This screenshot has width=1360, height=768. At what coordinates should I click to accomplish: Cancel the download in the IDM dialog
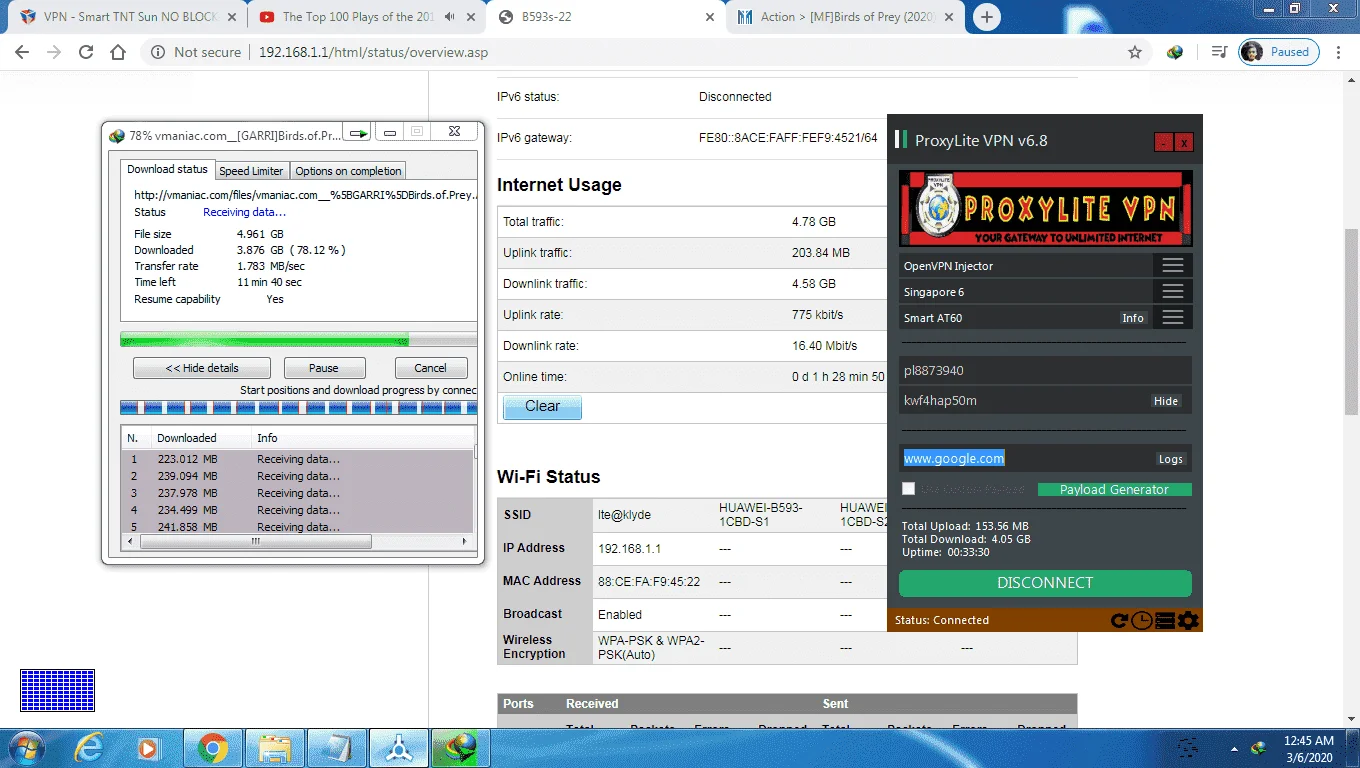[x=431, y=368]
